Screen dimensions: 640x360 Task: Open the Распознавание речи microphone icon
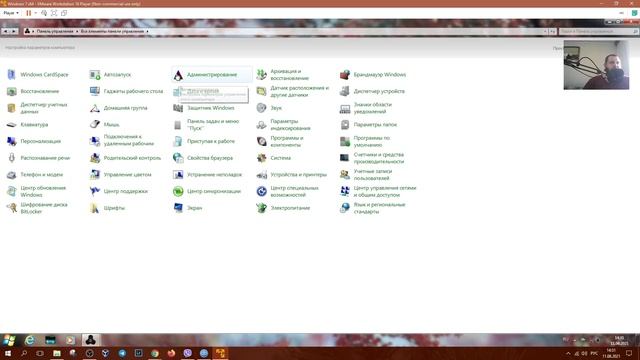click(x=11, y=158)
